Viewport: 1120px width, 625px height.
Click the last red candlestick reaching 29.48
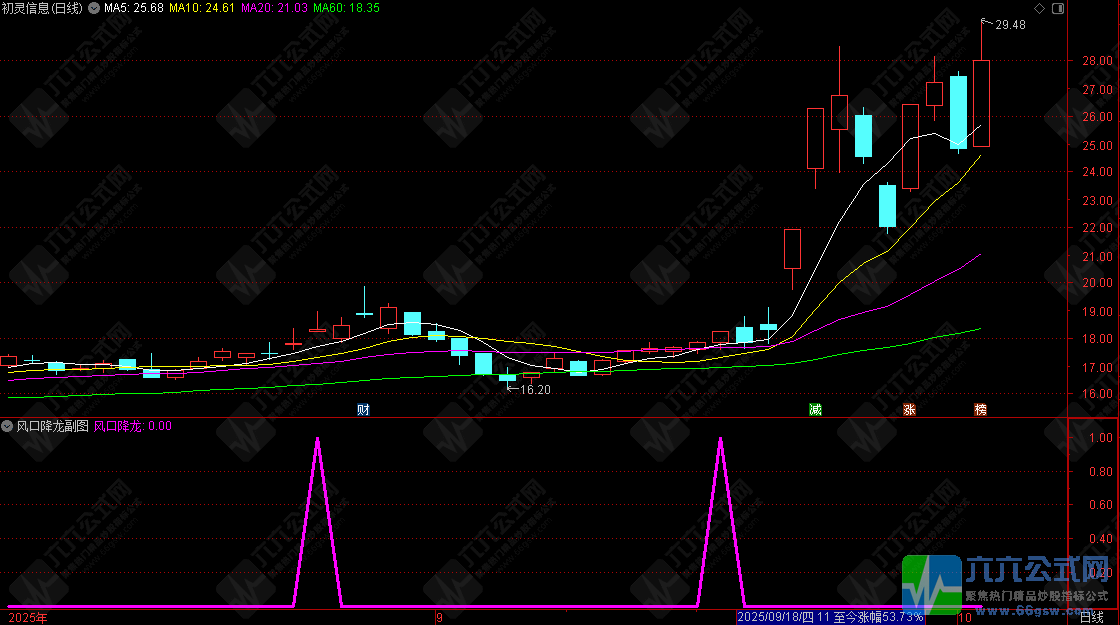(981, 104)
